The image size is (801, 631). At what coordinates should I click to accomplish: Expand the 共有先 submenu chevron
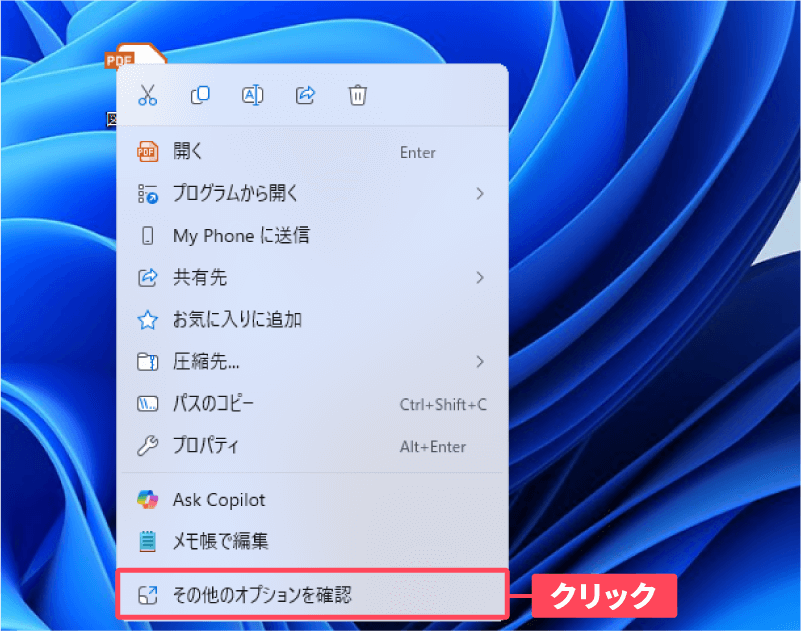tap(480, 277)
